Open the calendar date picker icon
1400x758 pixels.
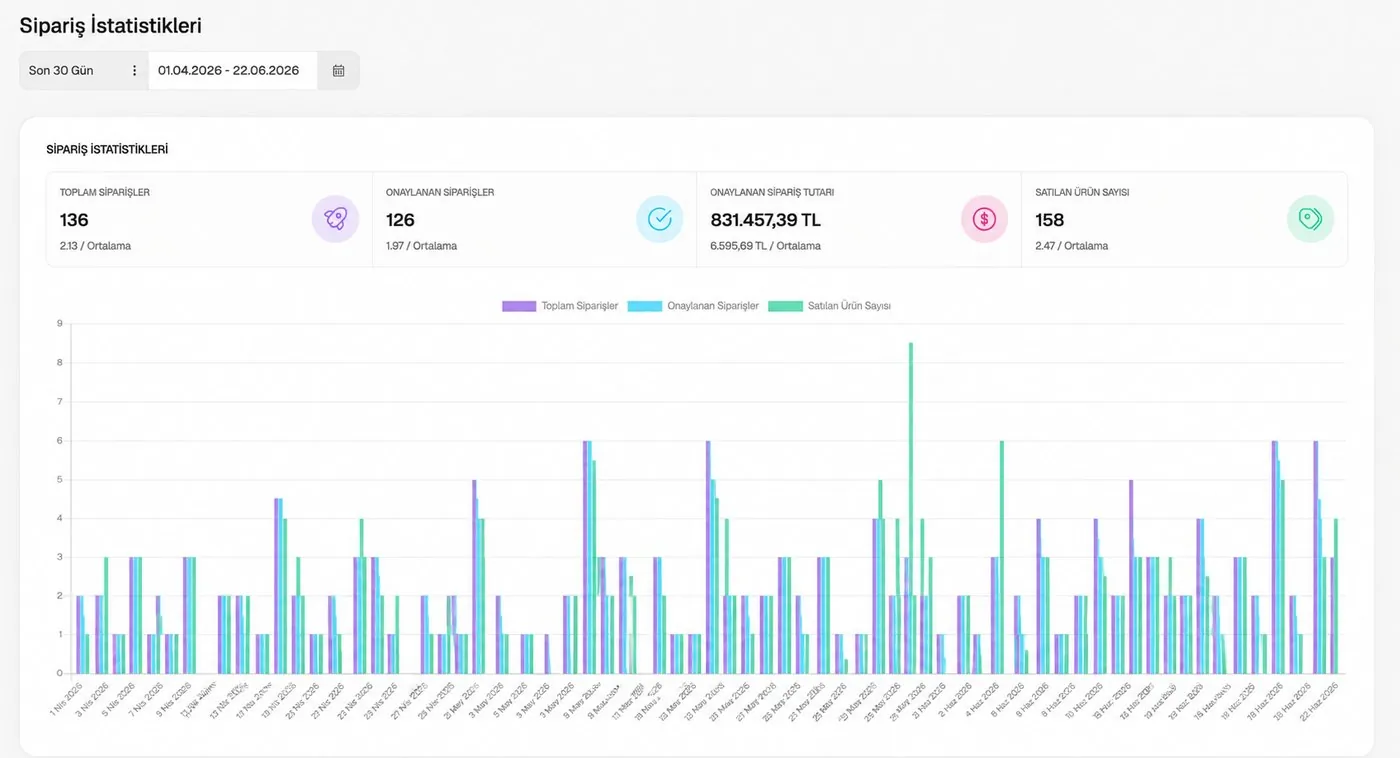(338, 71)
